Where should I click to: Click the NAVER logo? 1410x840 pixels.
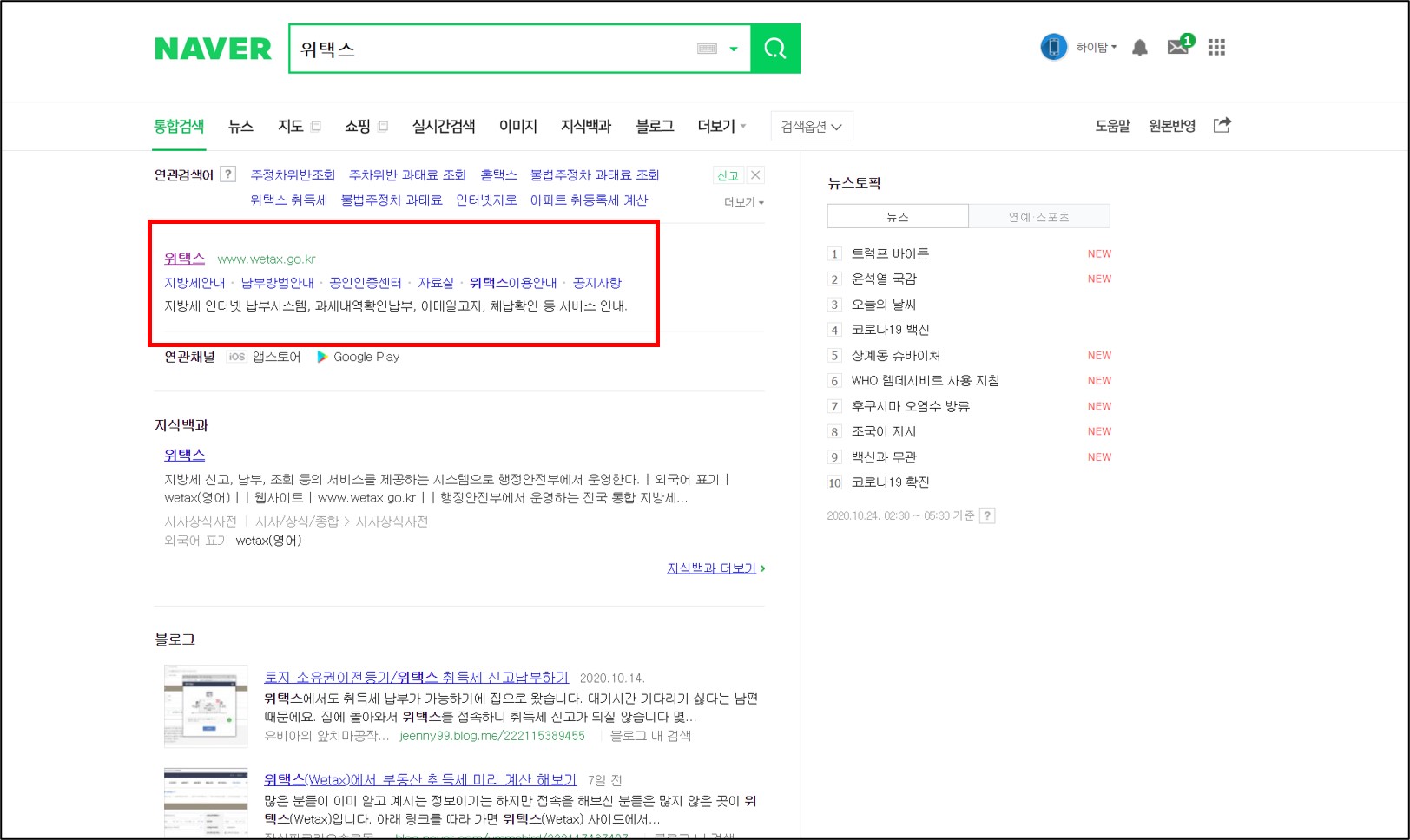(x=213, y=49)
